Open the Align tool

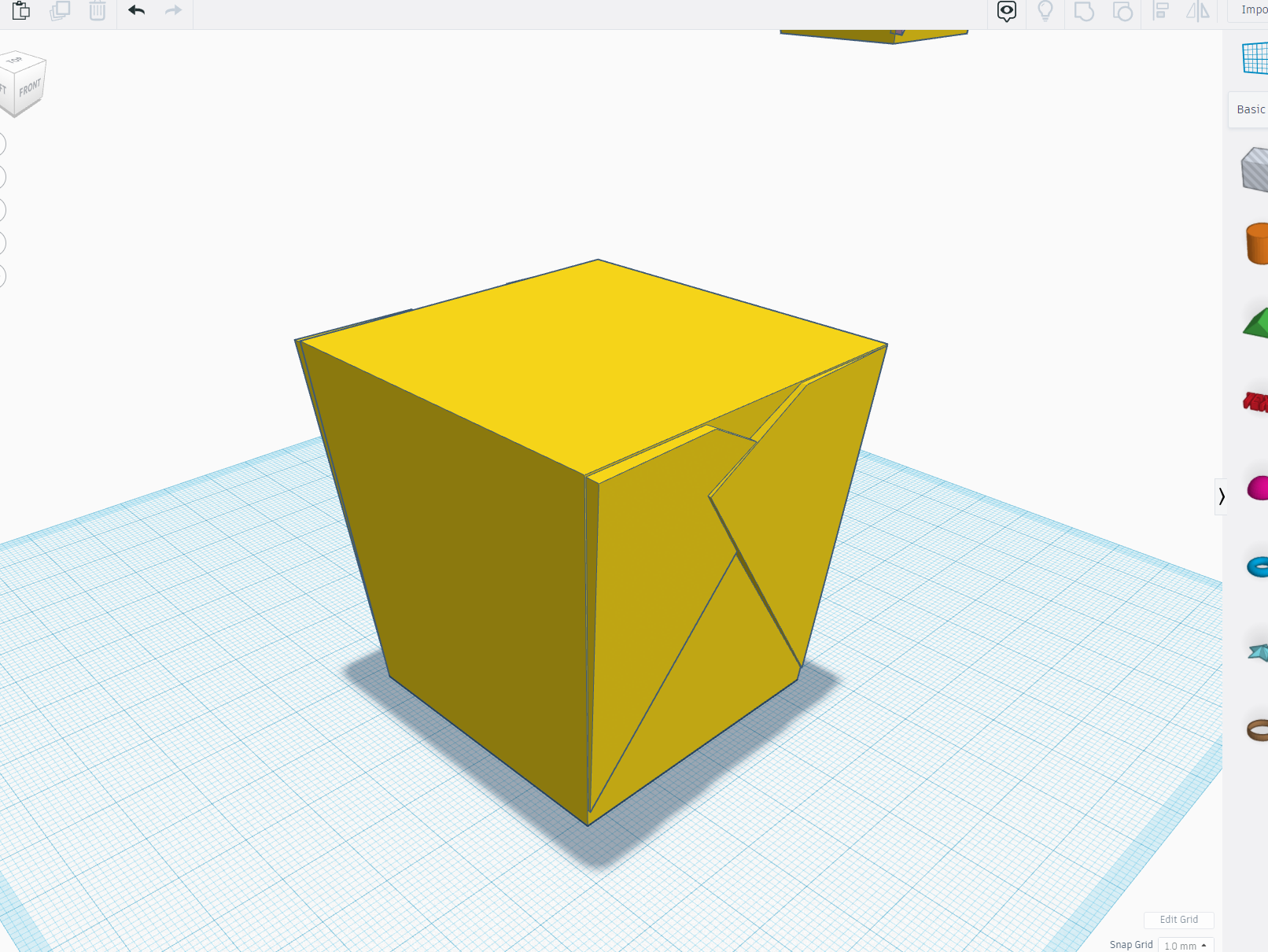pos(1161,11)
